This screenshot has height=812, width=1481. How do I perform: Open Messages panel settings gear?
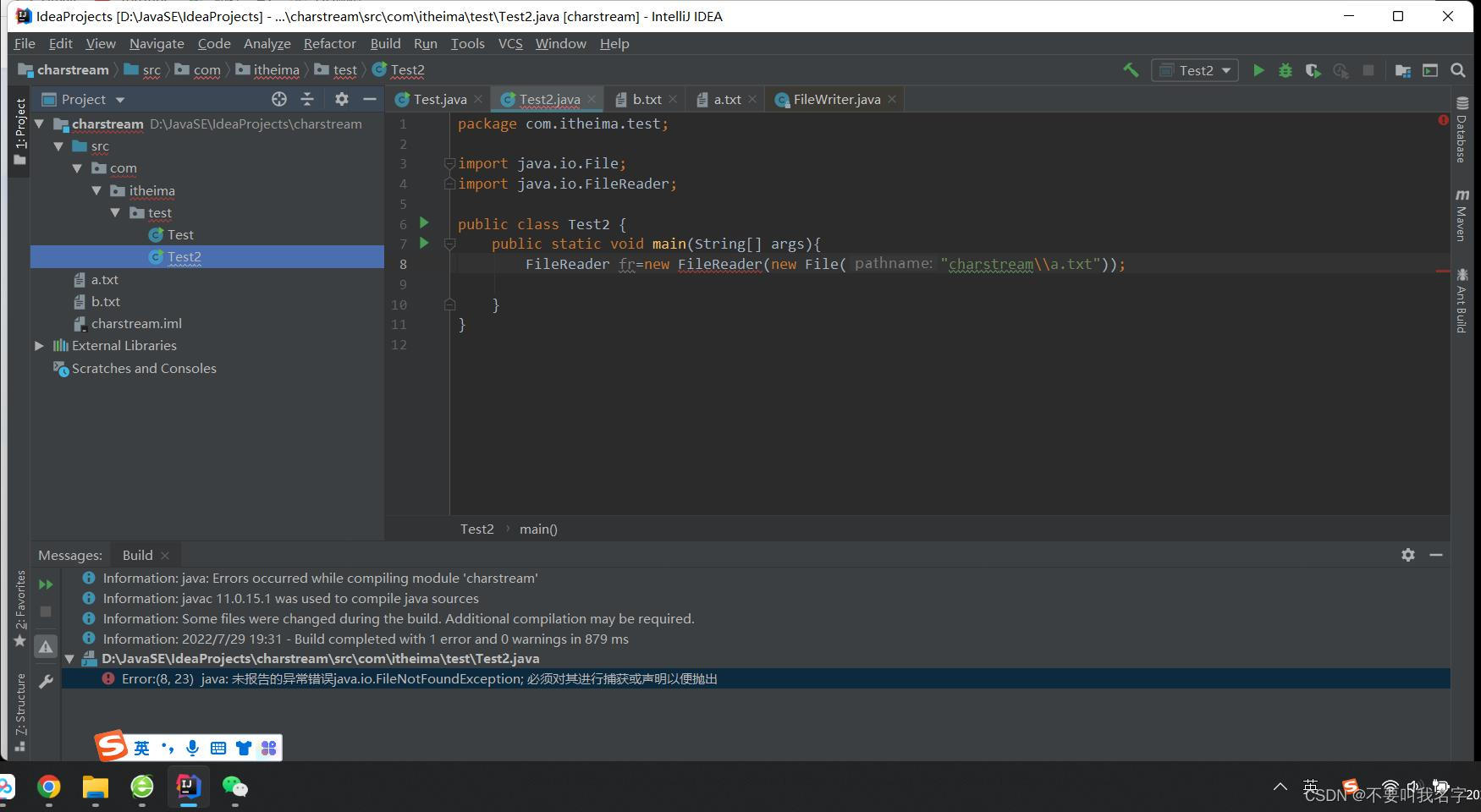1408,555
